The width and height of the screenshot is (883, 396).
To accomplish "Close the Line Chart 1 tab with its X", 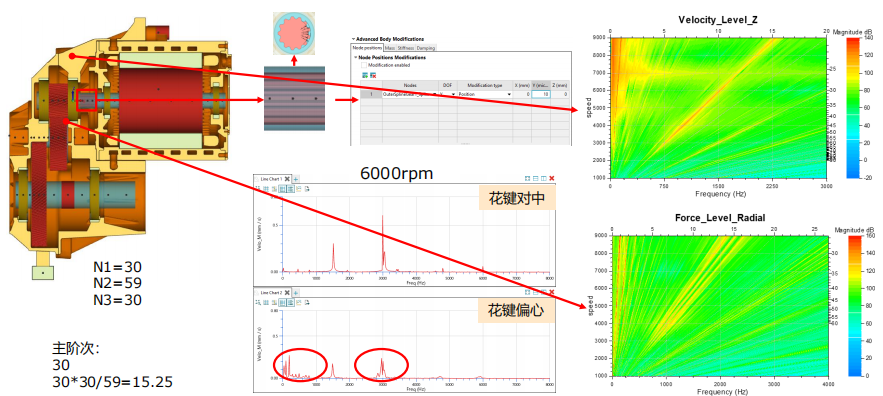I will [287, 179].
